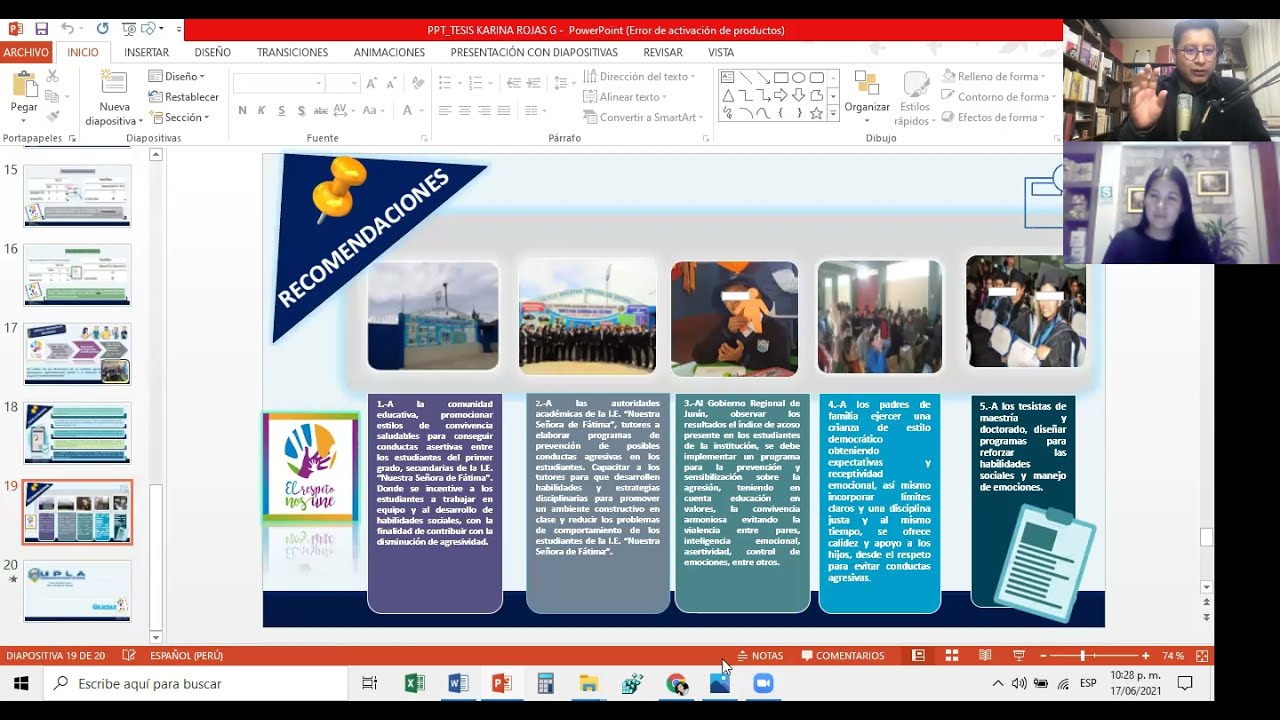Image resolution: width=1280 pixels, height=720 pixels.
Task: Toggle strikethrough (abc) formatting
Action: (x=322, y=110)
